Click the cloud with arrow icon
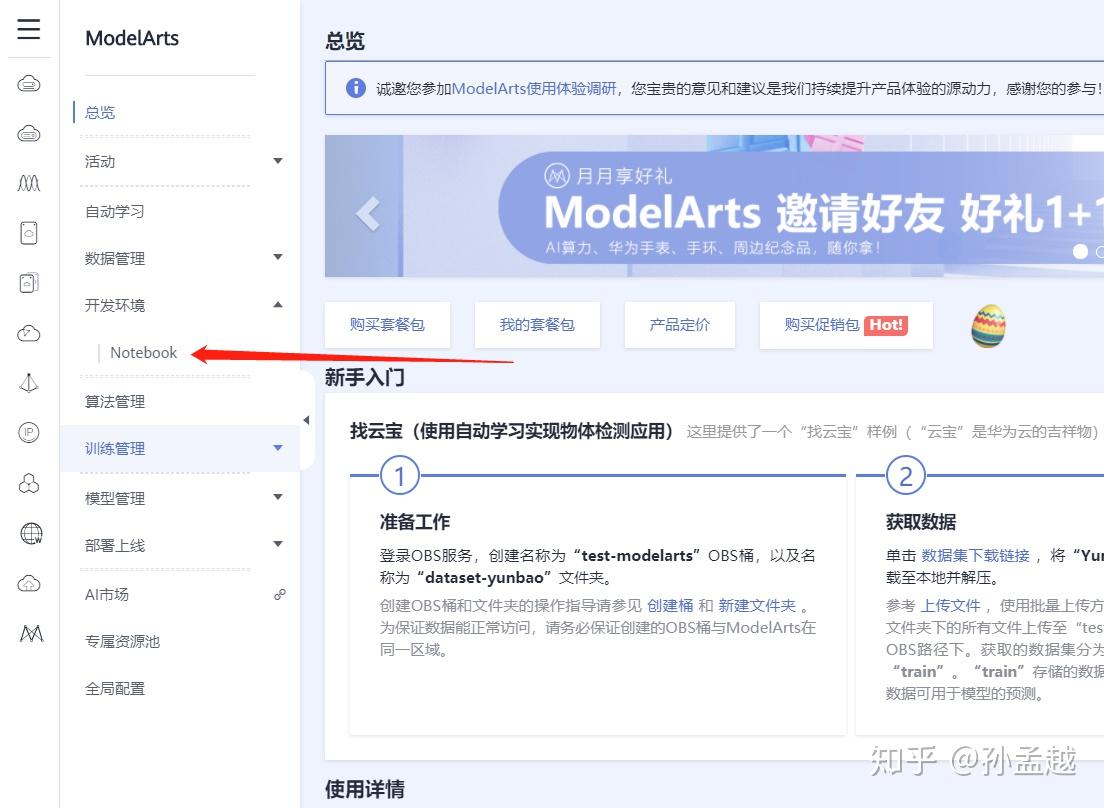 (x=29, y=333)
